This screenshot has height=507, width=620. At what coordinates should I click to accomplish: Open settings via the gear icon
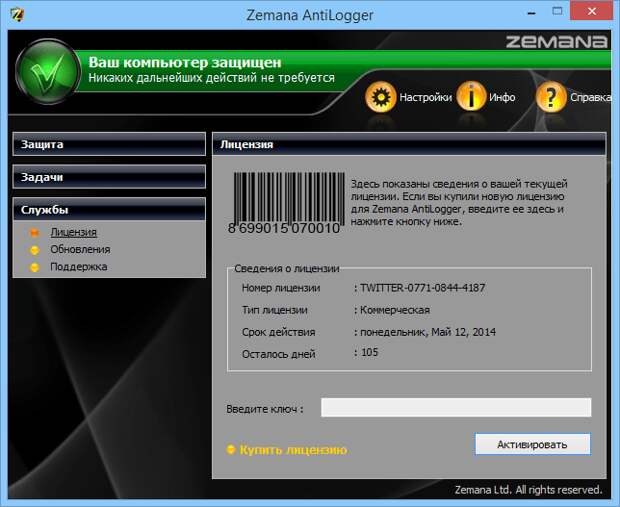pos(380,97)
